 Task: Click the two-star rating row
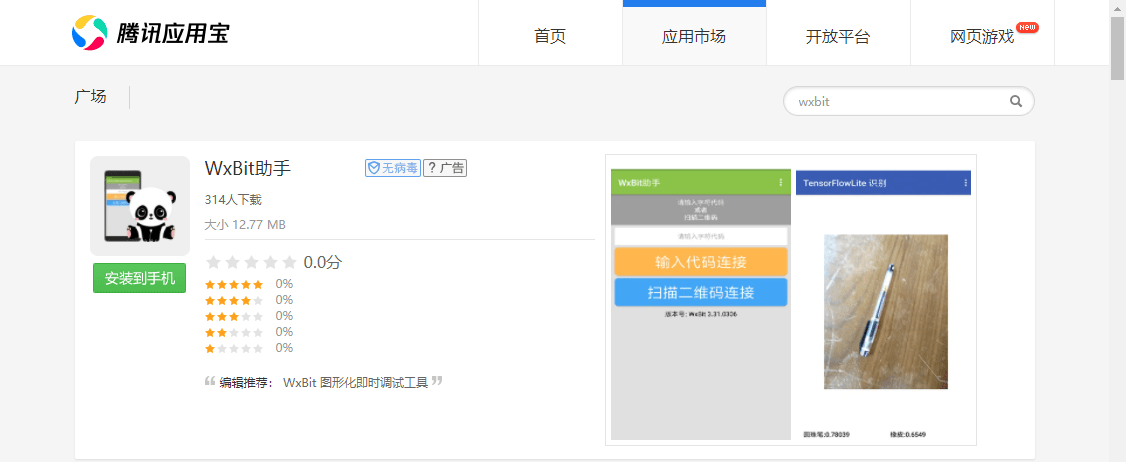pos(249,332)
